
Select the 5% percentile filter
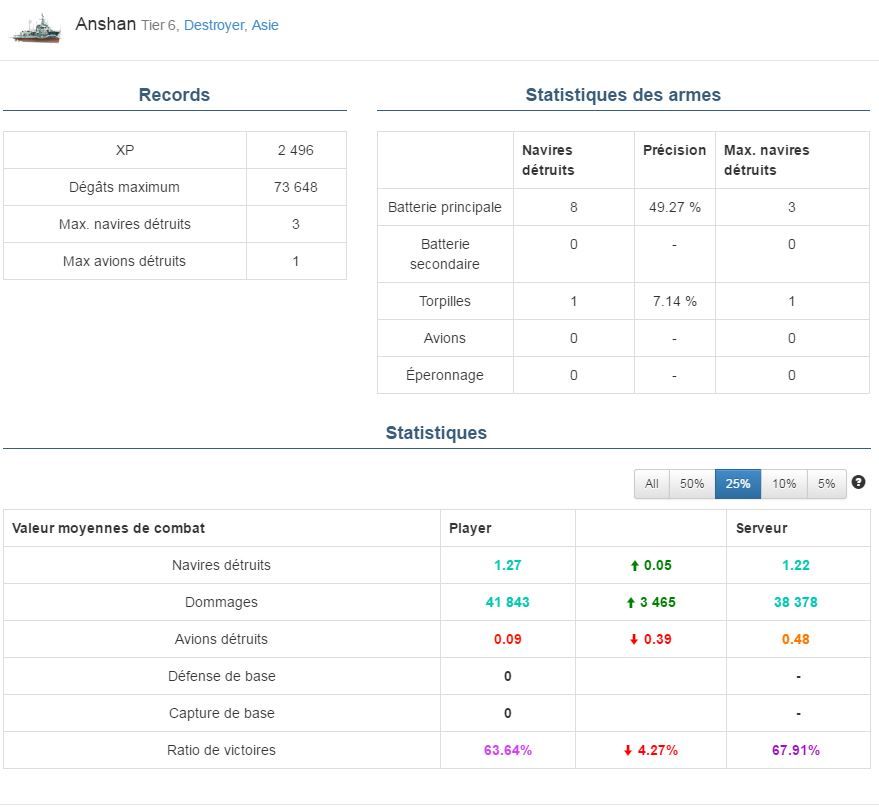point(826,484)
